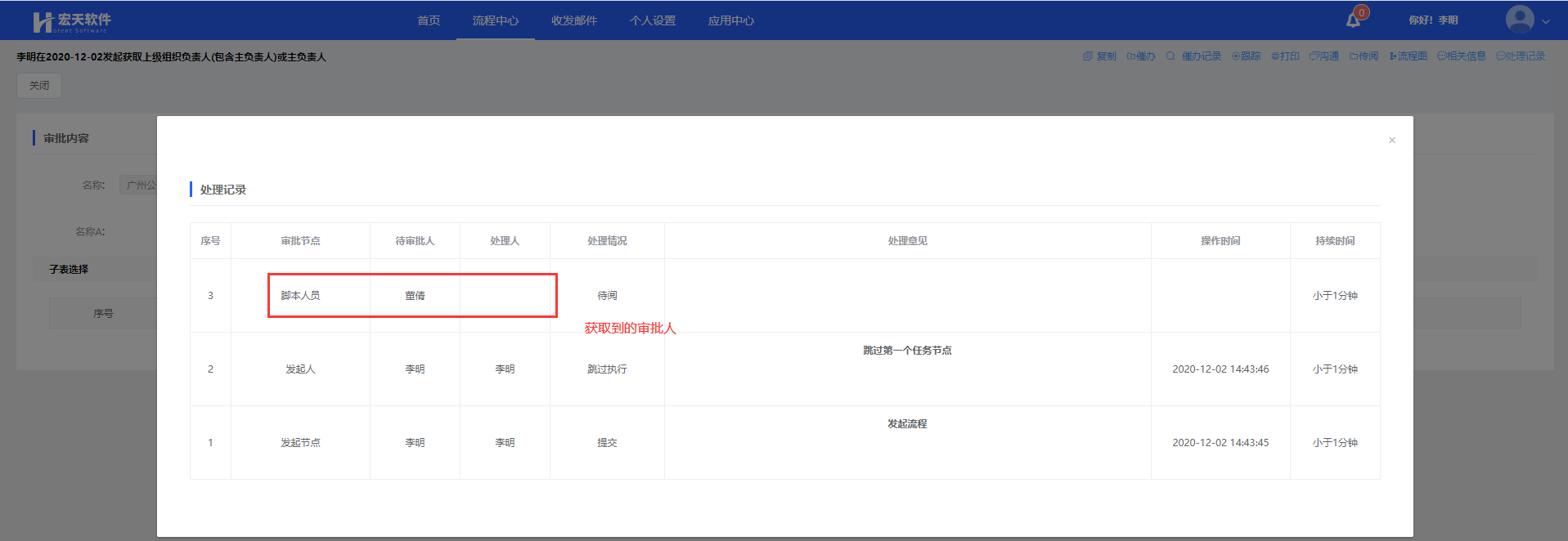Switch to the 流程中心 tab
This screenshot has width=1568, height=541.
coord(496,20)
